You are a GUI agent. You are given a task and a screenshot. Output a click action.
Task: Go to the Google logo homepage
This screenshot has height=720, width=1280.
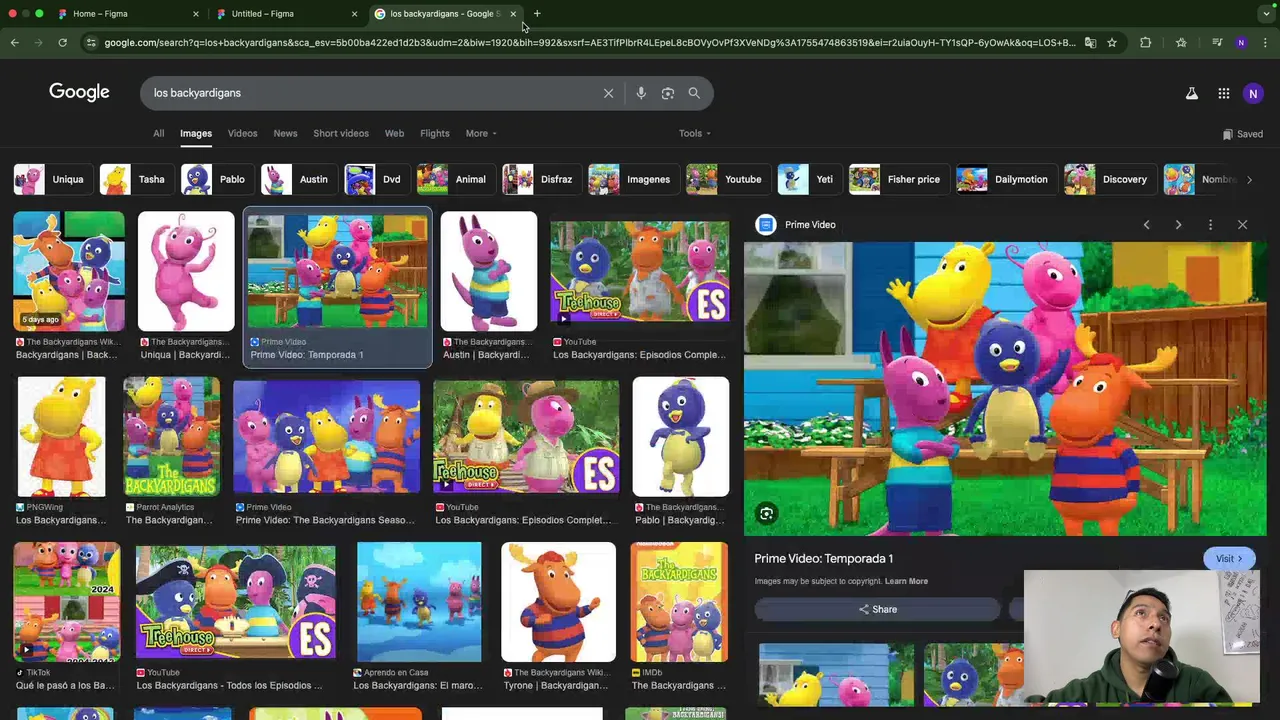79,92
